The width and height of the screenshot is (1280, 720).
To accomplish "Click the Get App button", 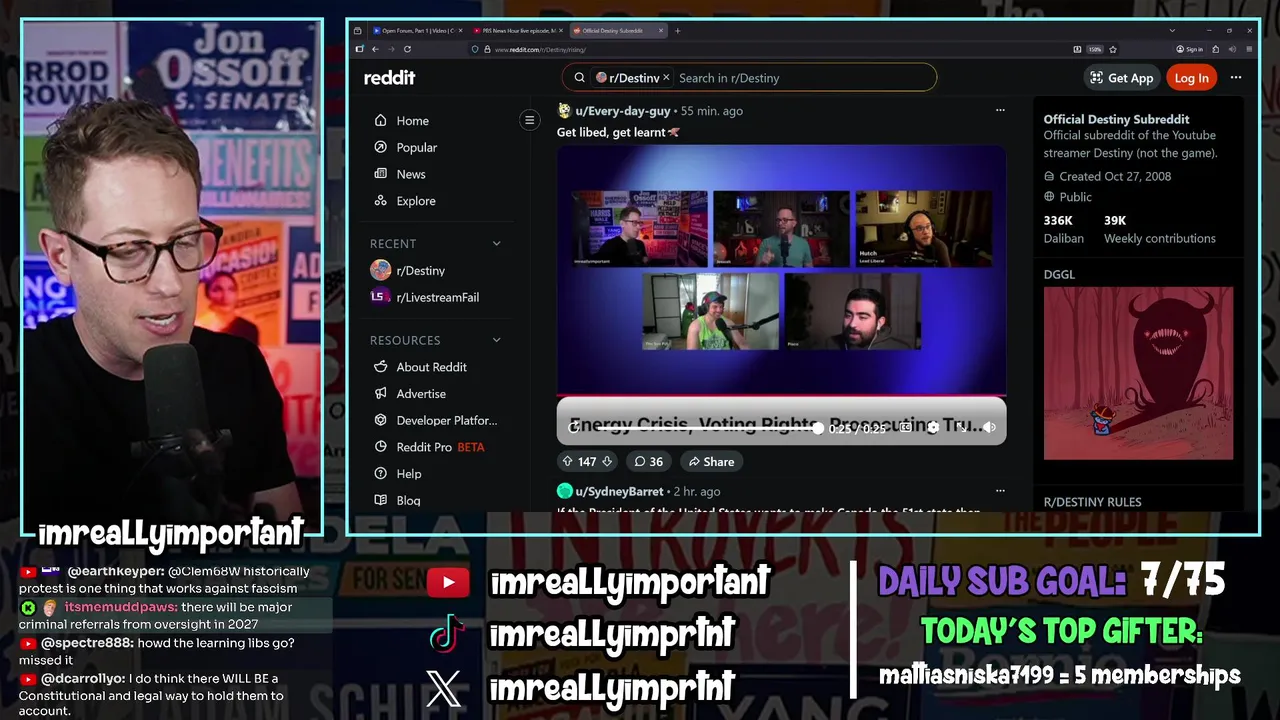I will click(1121, 78).
